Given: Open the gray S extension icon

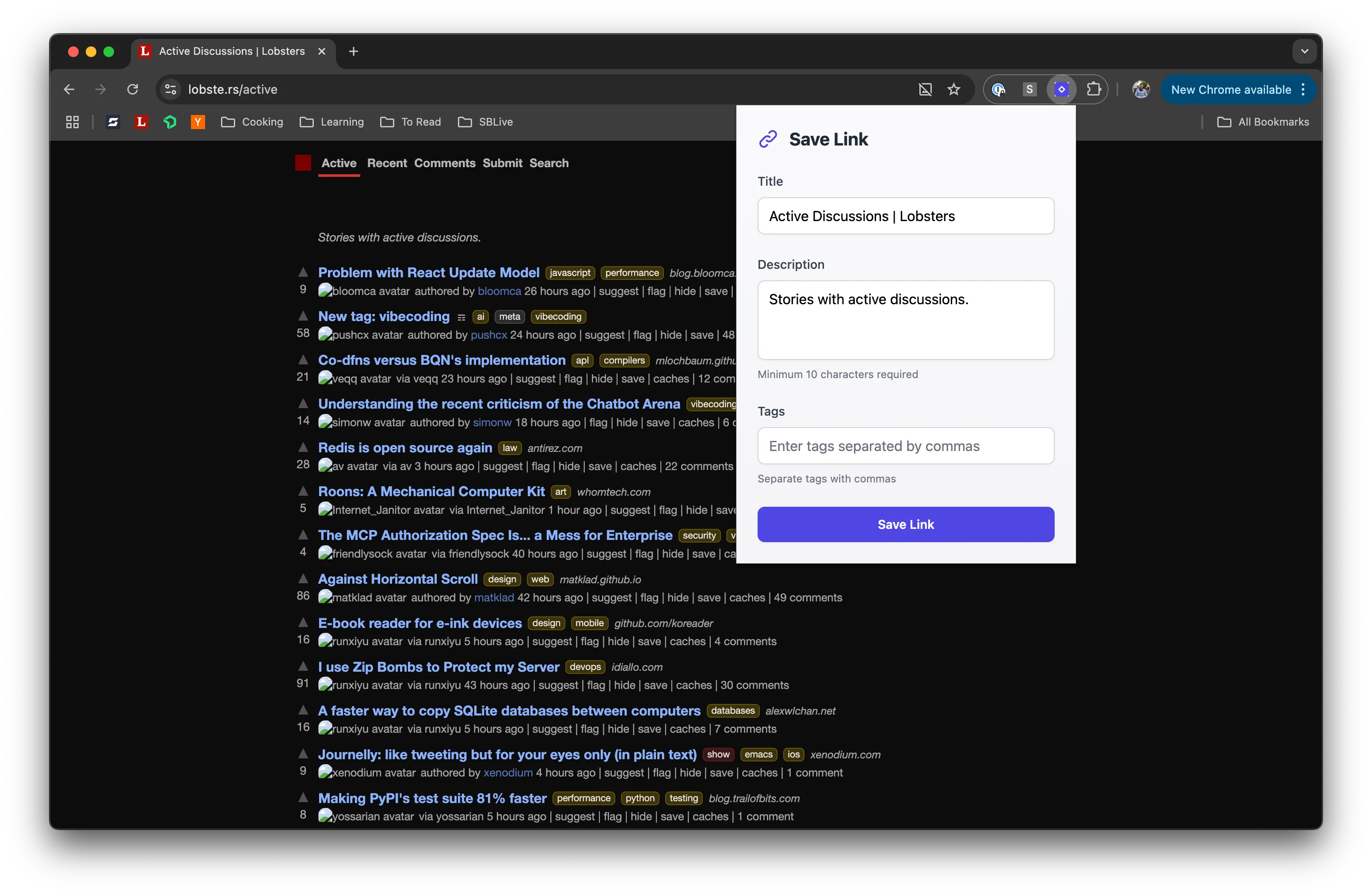Looking at the screenshot, I should (1029, 89).
